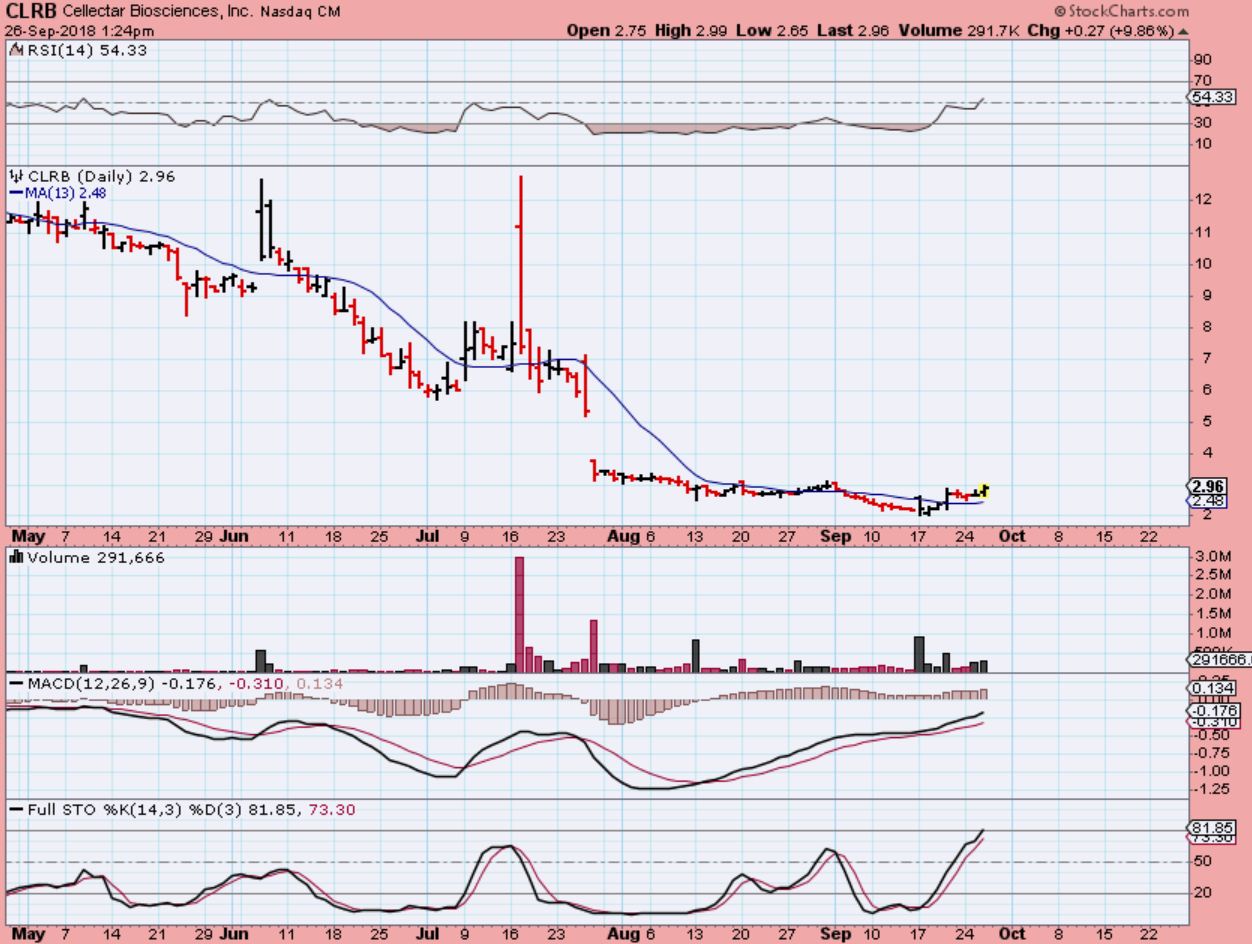Click the 0.134 MACD histogram value tag
1252x944 pixels.
1212,688
